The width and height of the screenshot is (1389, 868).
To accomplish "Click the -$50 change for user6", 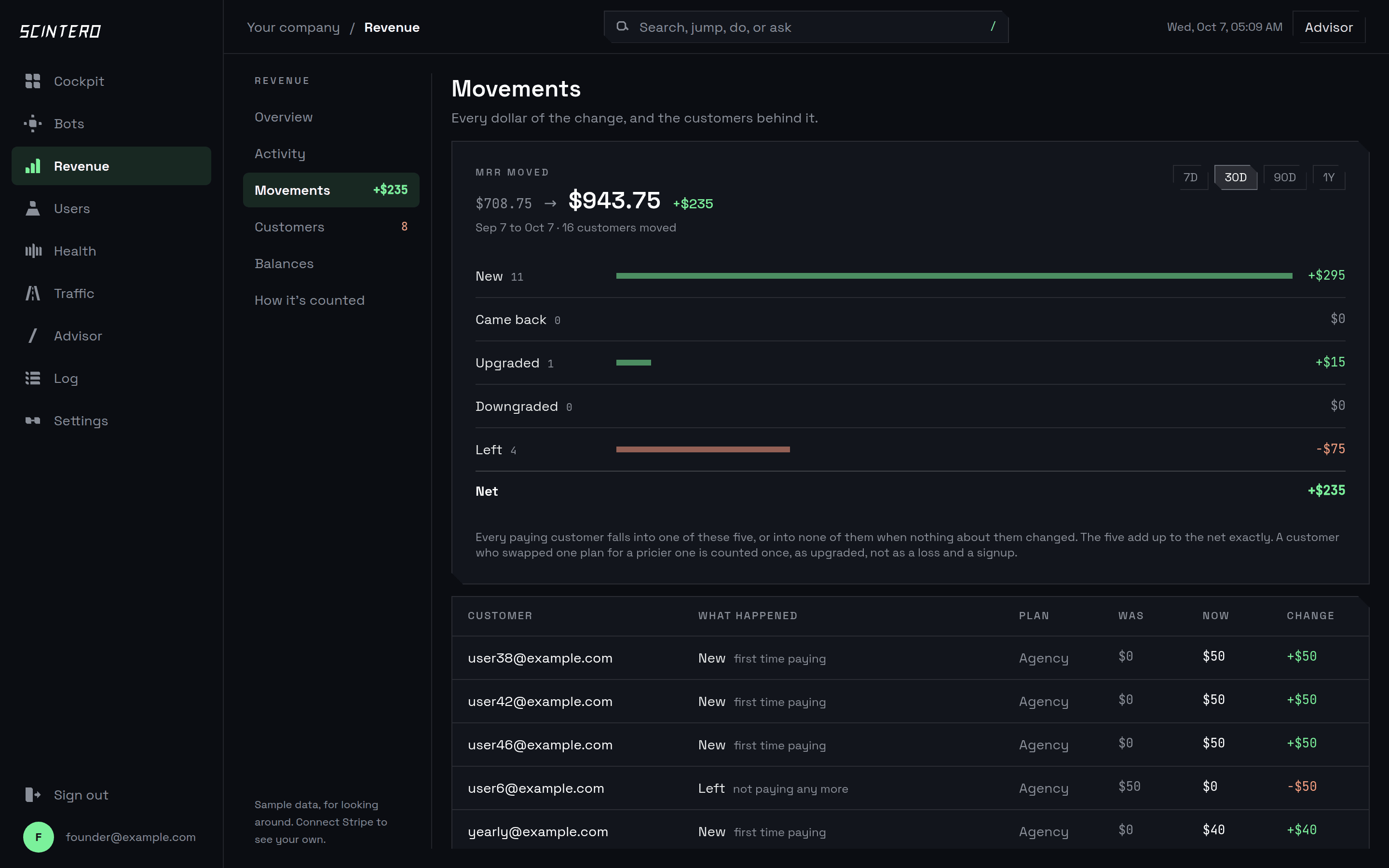I will click(x=1302, y=786).
